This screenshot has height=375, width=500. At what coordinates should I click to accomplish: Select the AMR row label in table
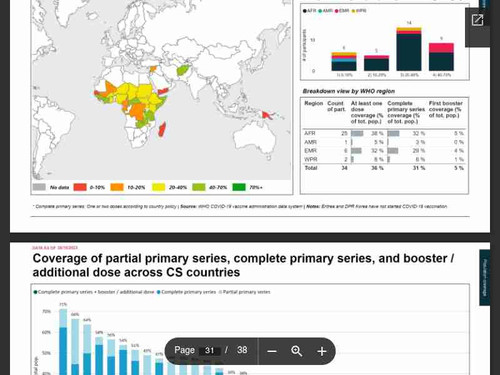[310, 142]
